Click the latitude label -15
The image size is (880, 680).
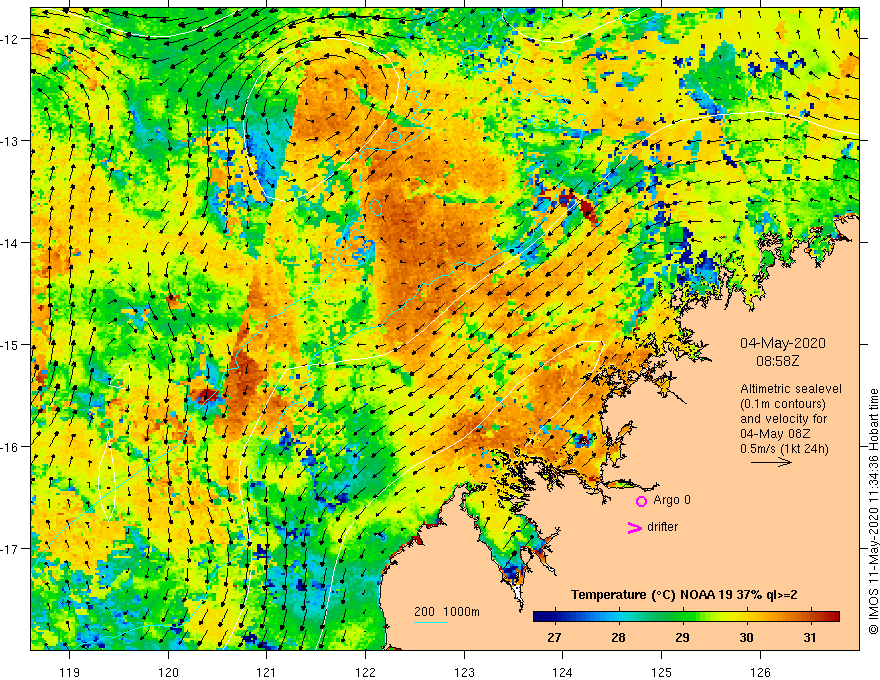[10, 344]
